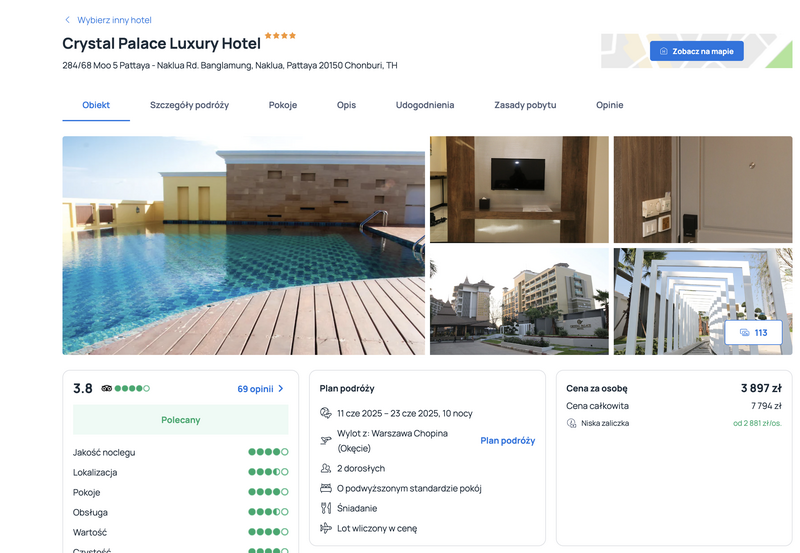Expand reviews via chevron next to 69 opinii
The image size is (800, 553).
pyautogui.click(x=281, y=389)
